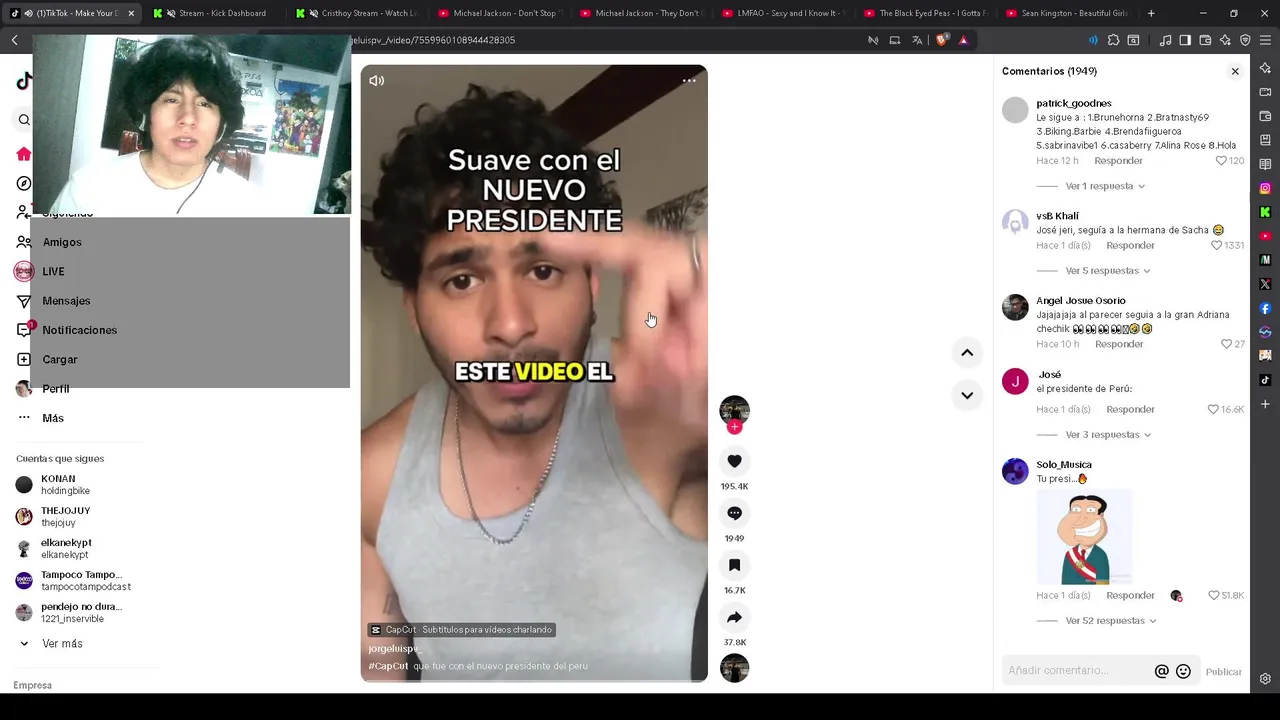Go to the next video with down arrow
Image resolution: width=1280 pixels, height=720 pixels.
pyautogui.click(x=967, y=395)
